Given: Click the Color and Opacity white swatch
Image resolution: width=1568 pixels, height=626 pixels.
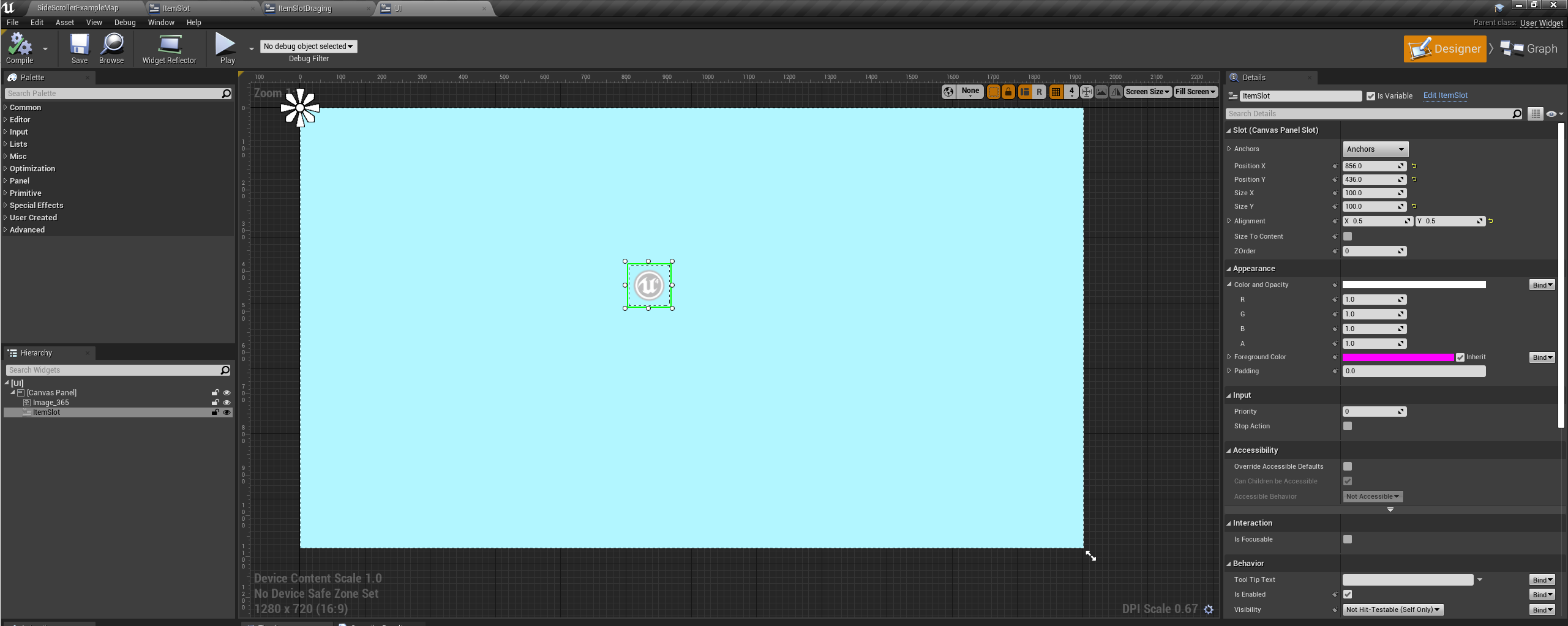Looking at the screenshot, I should click(1414, 285).
